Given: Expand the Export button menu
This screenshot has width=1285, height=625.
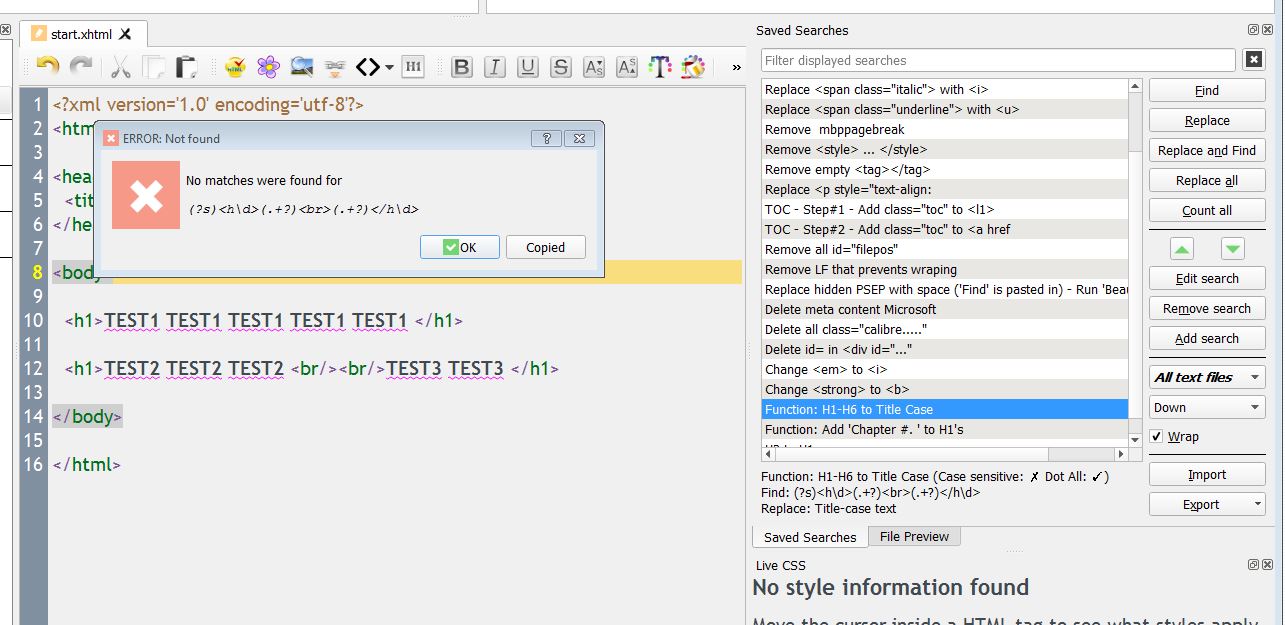Looking at the screenshot, I should [x=1256, y=505].
